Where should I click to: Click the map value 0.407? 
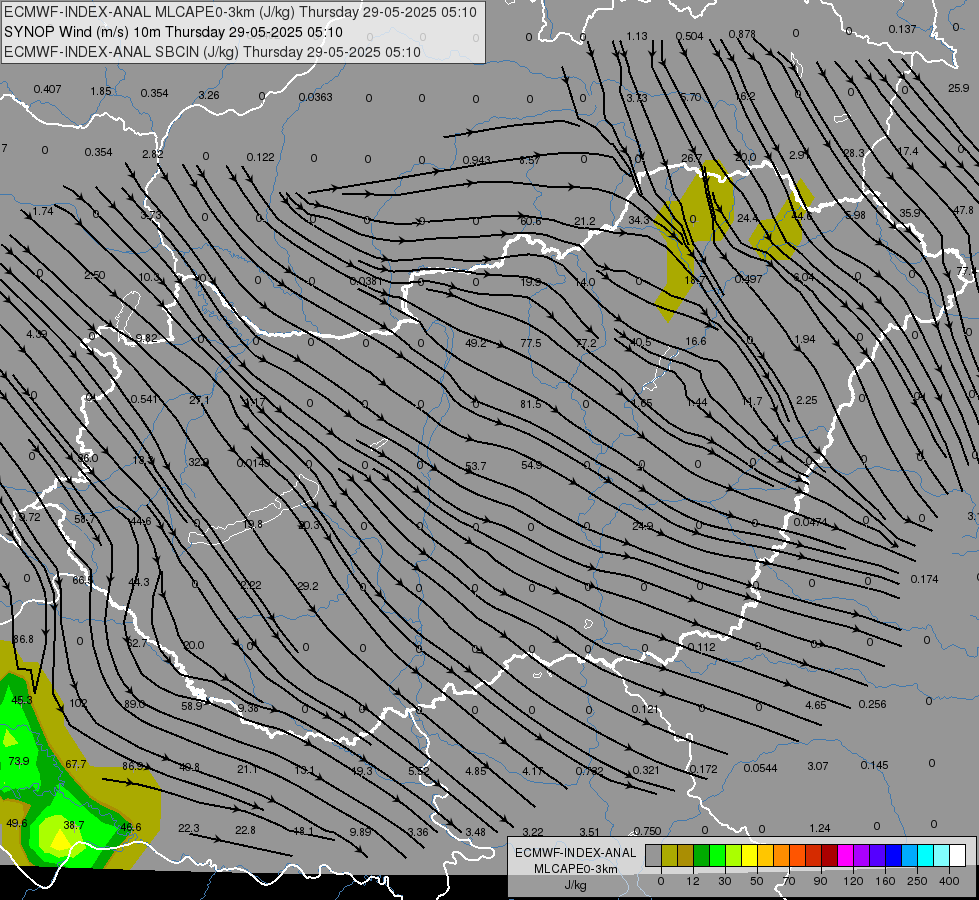[47, 89]
